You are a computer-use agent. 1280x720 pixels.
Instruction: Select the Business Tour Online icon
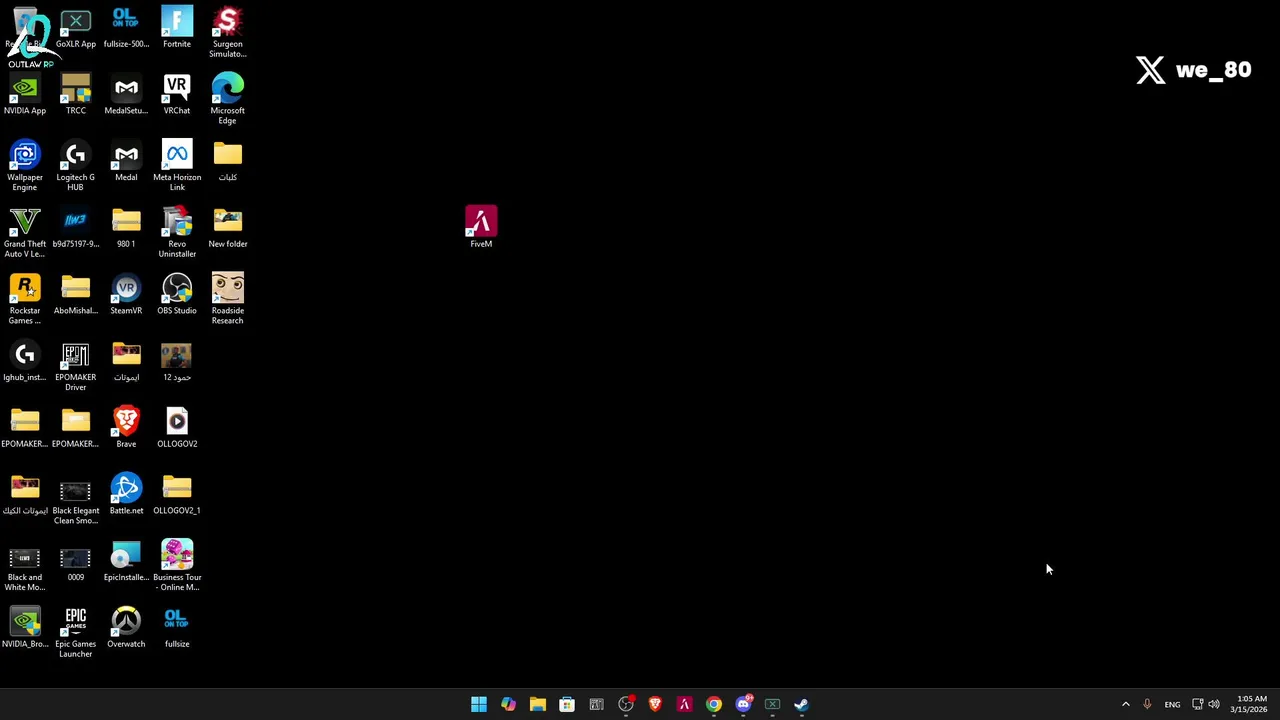click(x=177, y=566)
